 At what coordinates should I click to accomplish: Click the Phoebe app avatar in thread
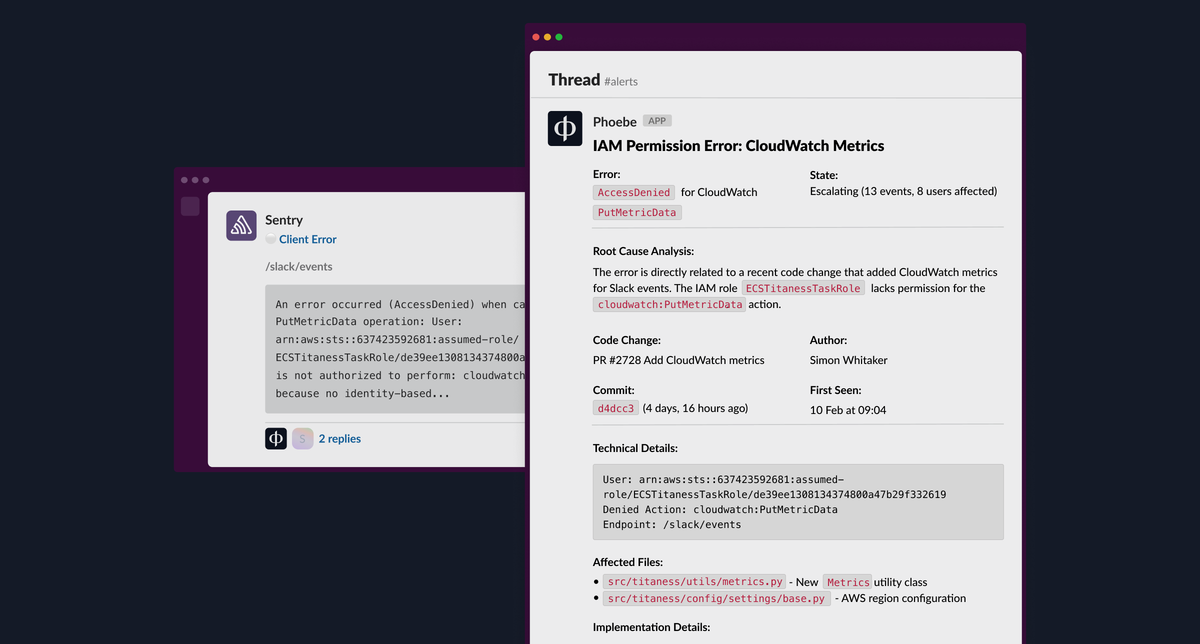[x=565, y=129]
